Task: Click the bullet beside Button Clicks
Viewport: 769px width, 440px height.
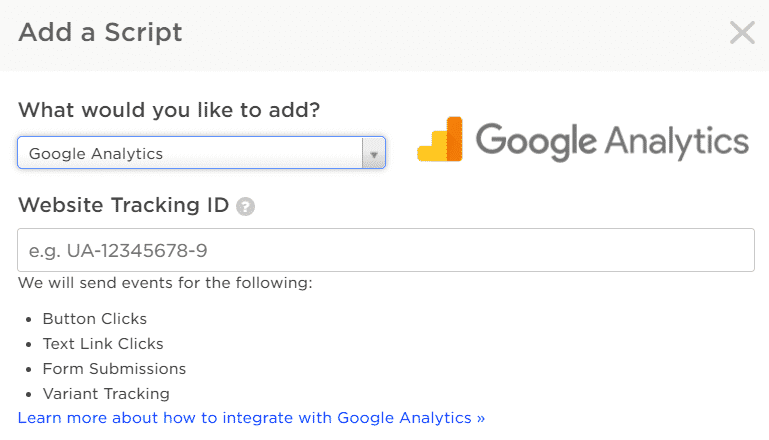Action: click(x=29, y=320)
